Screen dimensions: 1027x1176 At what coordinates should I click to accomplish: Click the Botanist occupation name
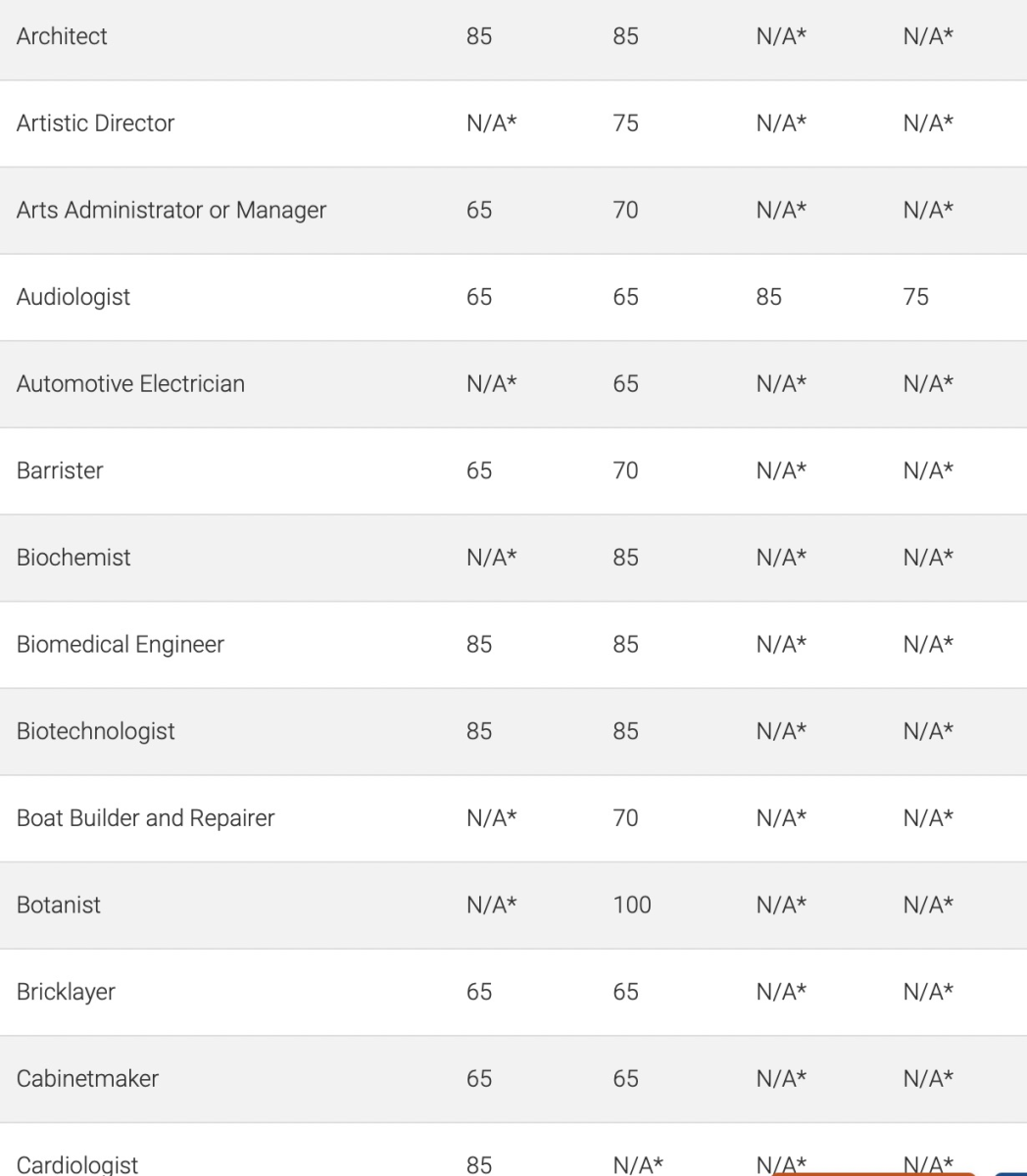pos(59,905)
